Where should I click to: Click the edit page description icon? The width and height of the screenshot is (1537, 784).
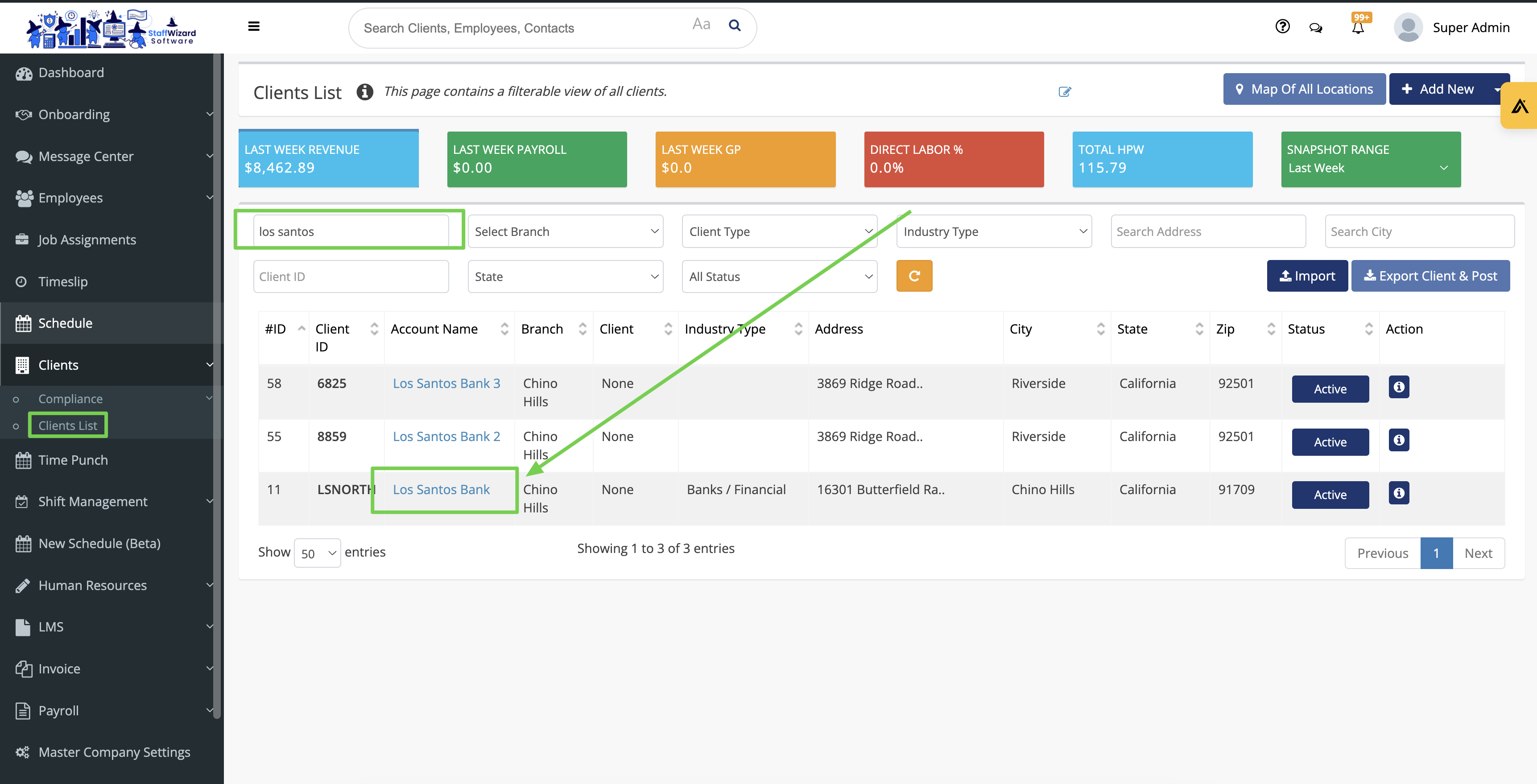tap(1065, 92)
